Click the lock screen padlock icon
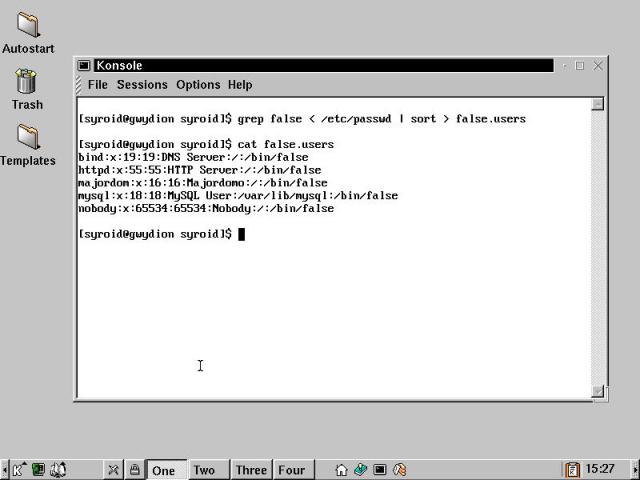Screen dimensions: 640x480 [134, 469]
